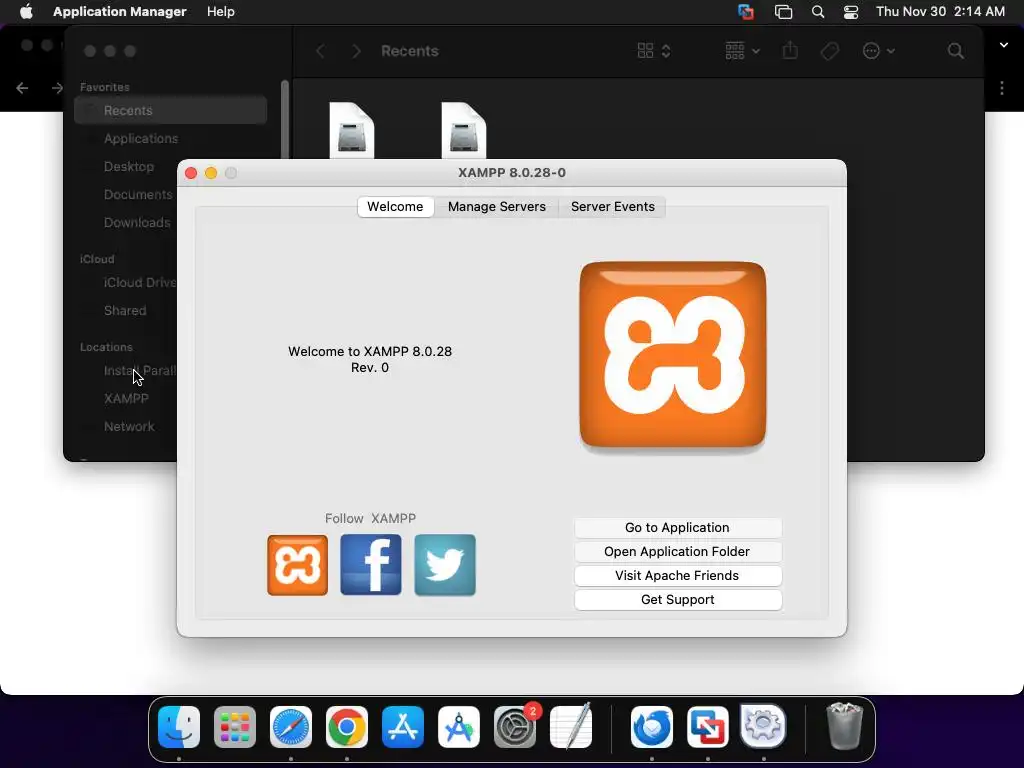Select Desktop in Finder sidebar
1024x768 pixels.
pyautogui.click(x=129, y=167)
